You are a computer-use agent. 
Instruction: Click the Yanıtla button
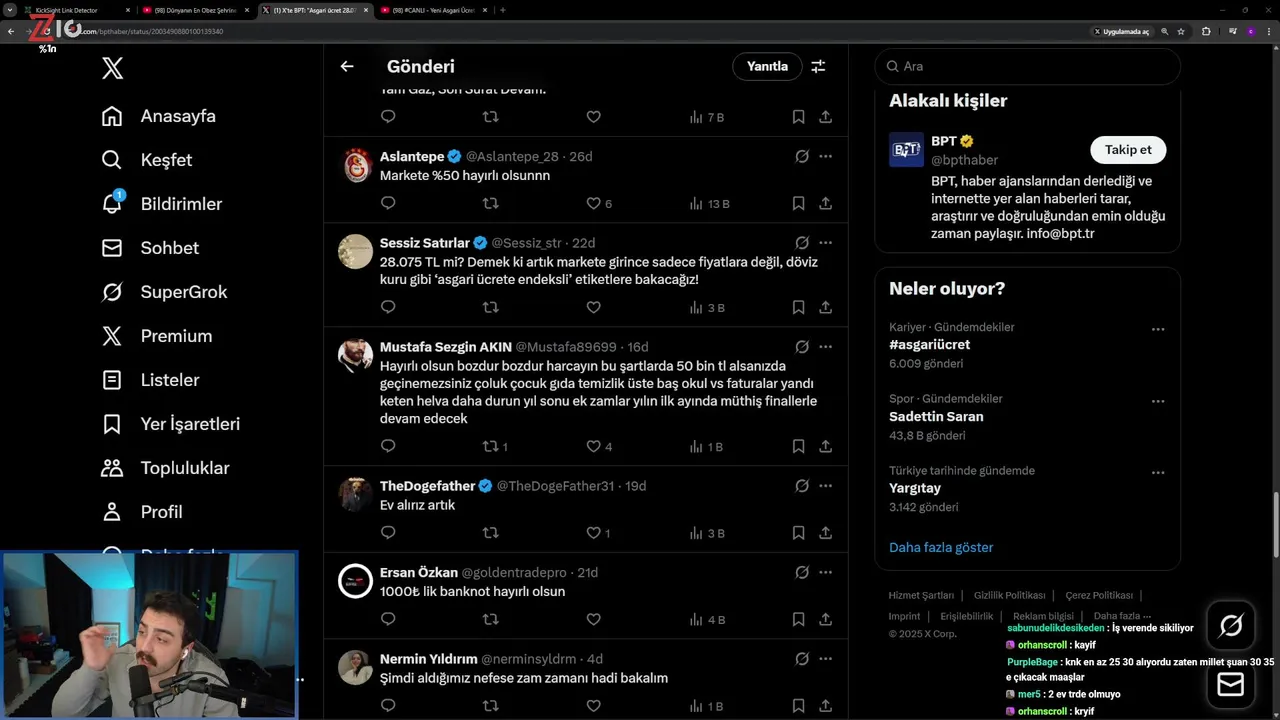coord(767,66)
